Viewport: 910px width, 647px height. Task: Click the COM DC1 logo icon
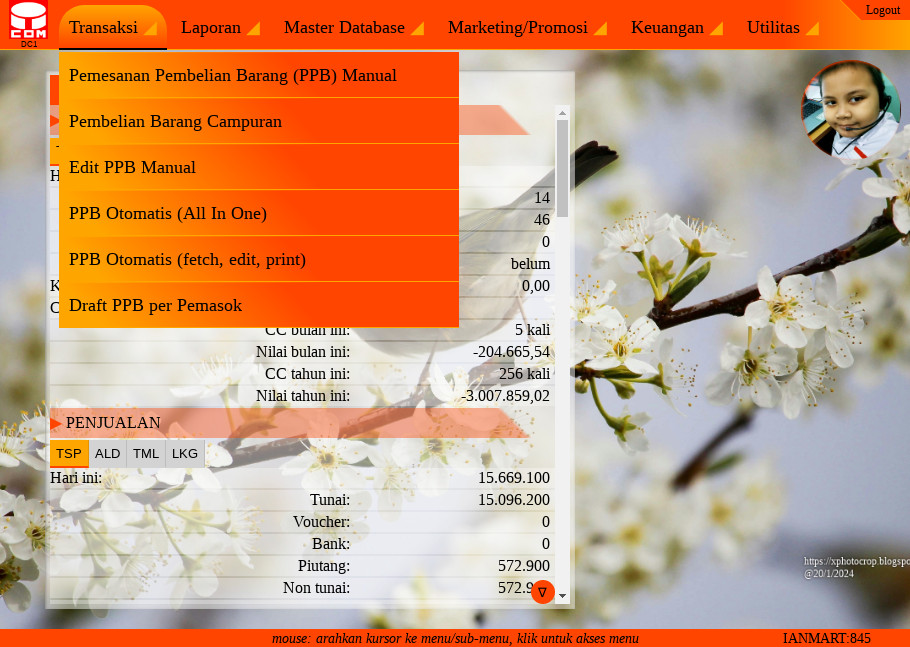tap(28, 24)
